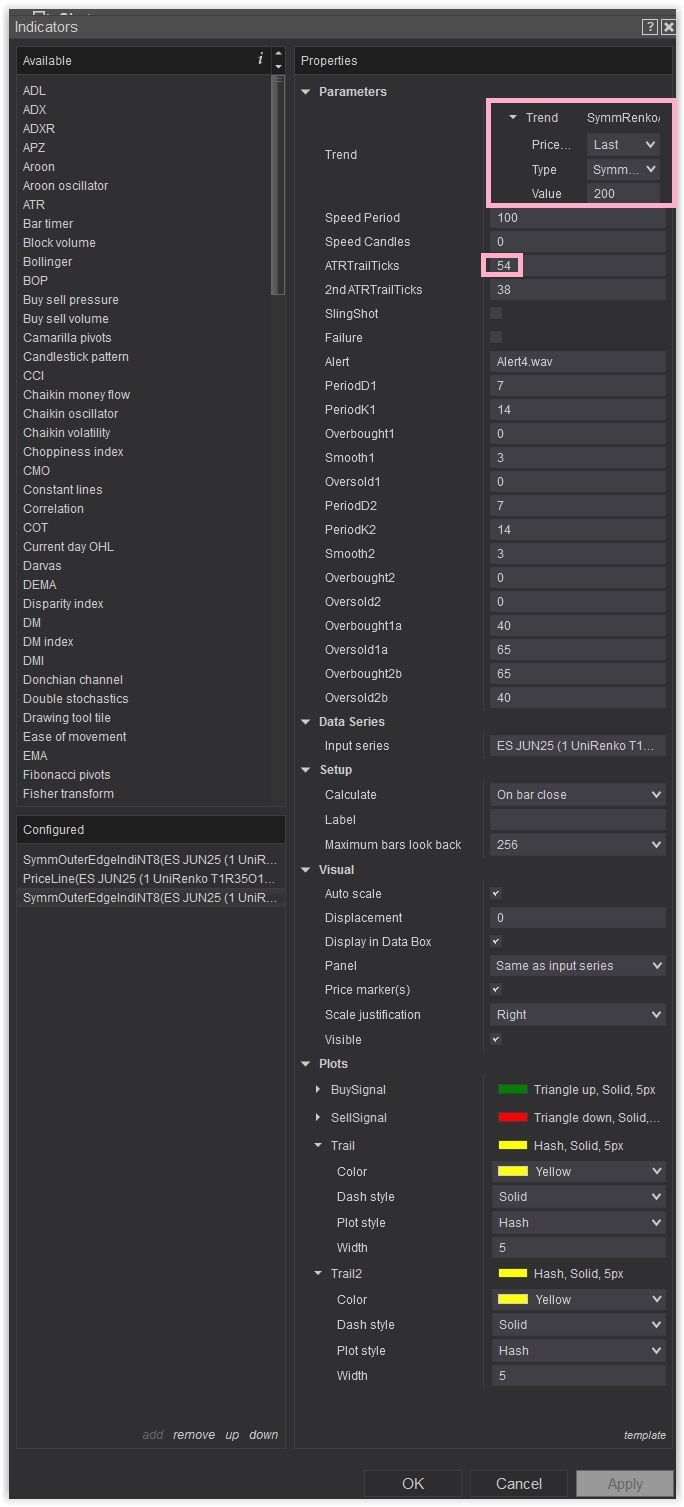The image size is (684, 1507).
Task: Click the ATRTrailTicks input field
Action: 578,266
